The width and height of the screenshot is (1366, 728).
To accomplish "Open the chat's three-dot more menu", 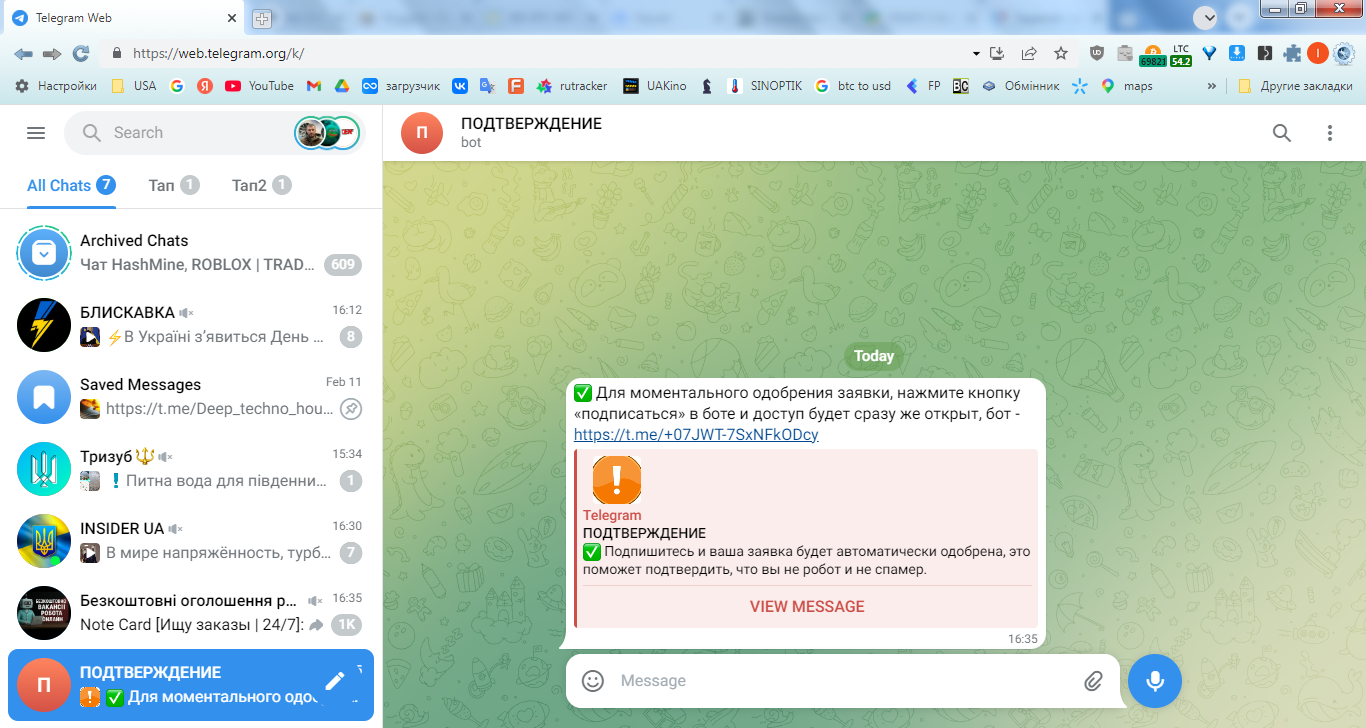I will (1330, 133).
